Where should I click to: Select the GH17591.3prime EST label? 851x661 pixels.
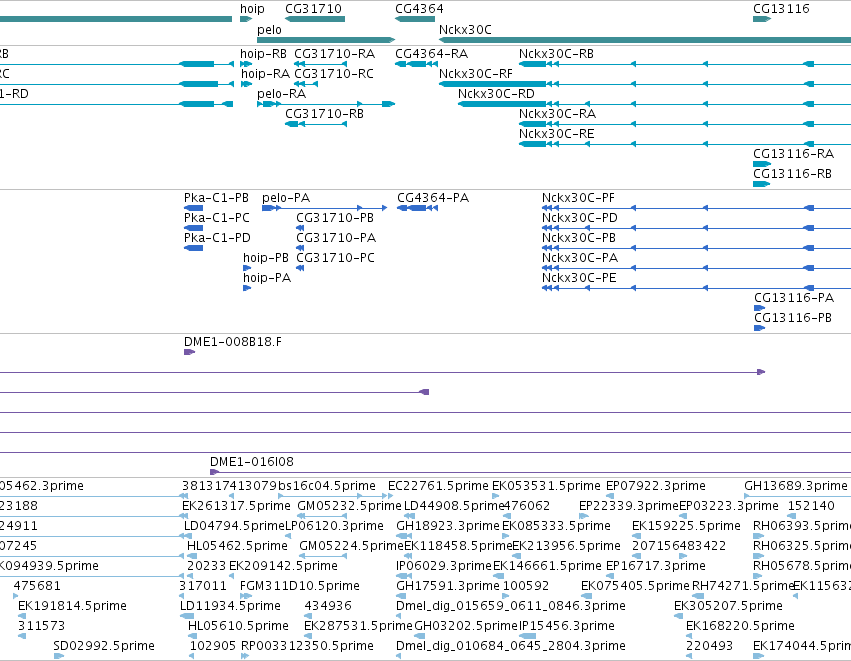click(x=448, y=587)
